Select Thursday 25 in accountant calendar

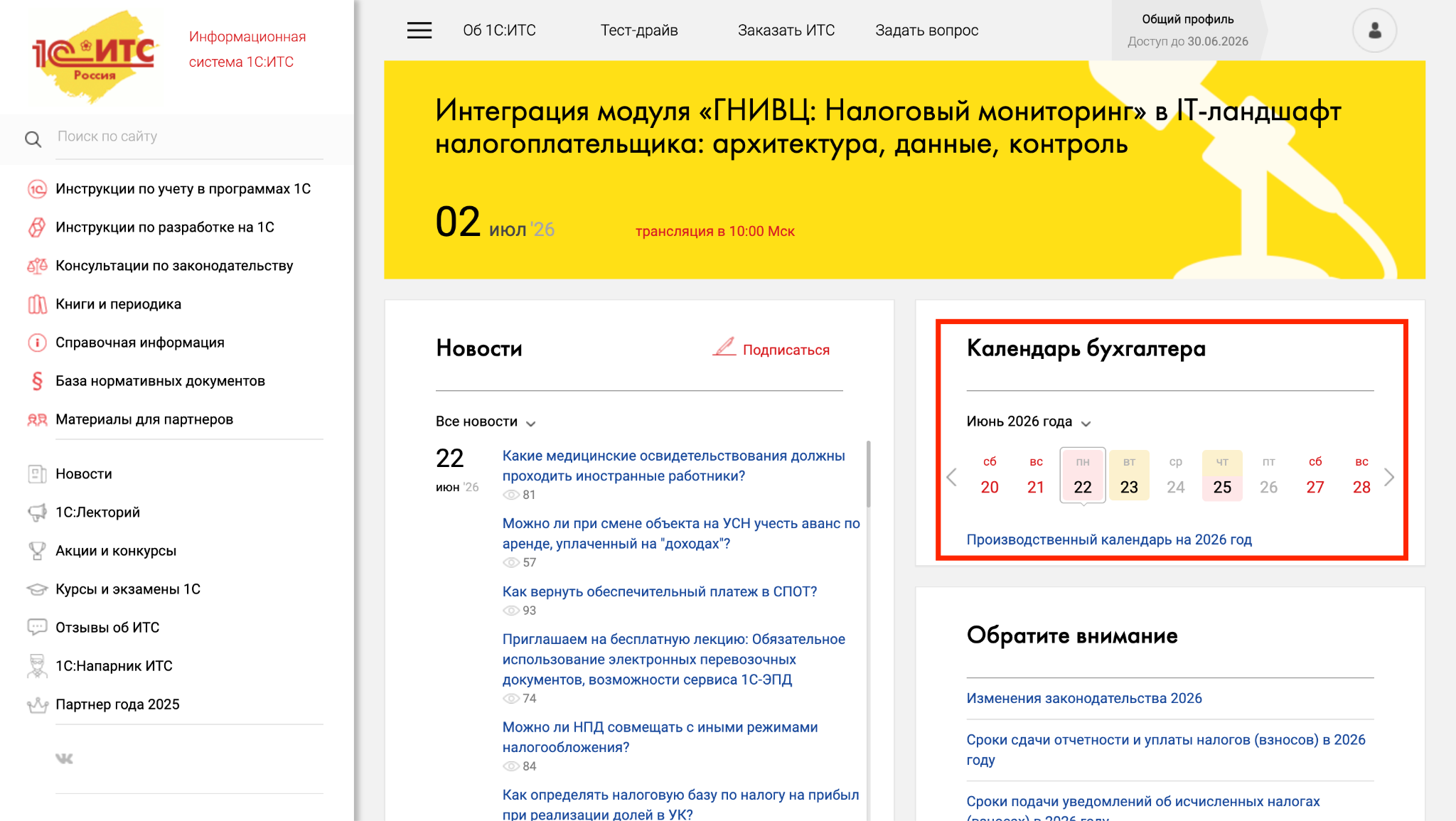(1222, 475)
